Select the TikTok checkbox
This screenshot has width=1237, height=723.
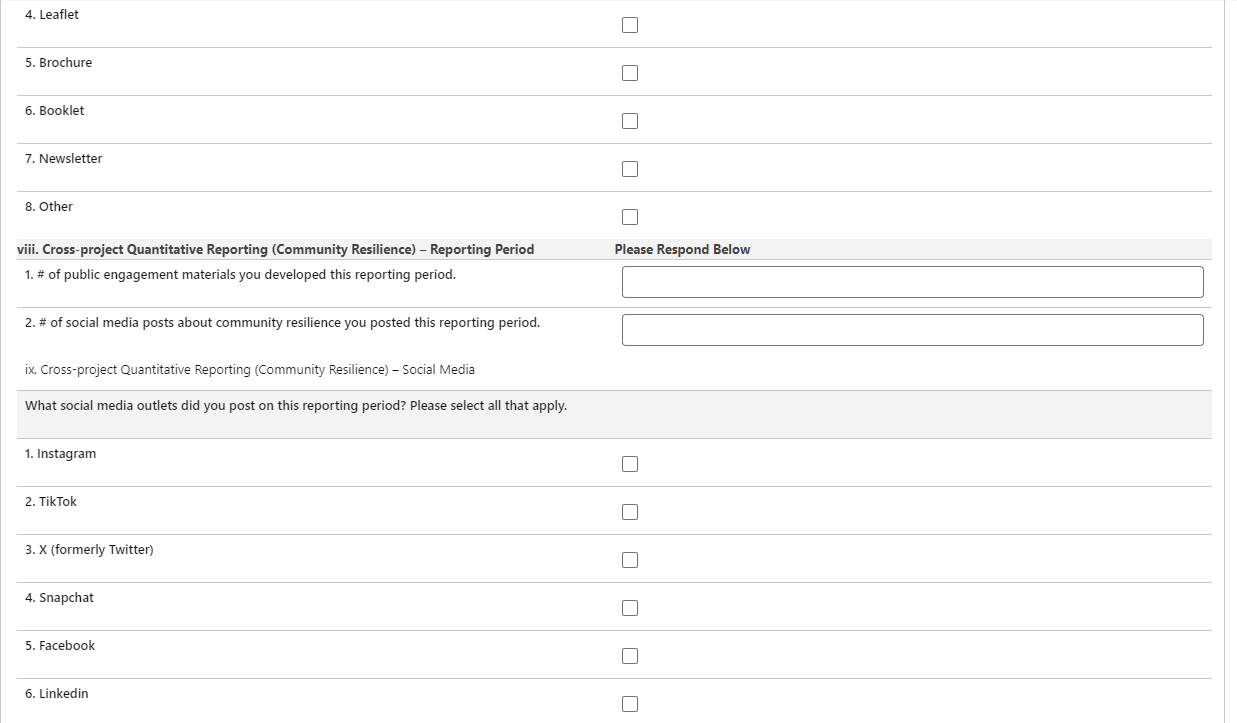630,512
